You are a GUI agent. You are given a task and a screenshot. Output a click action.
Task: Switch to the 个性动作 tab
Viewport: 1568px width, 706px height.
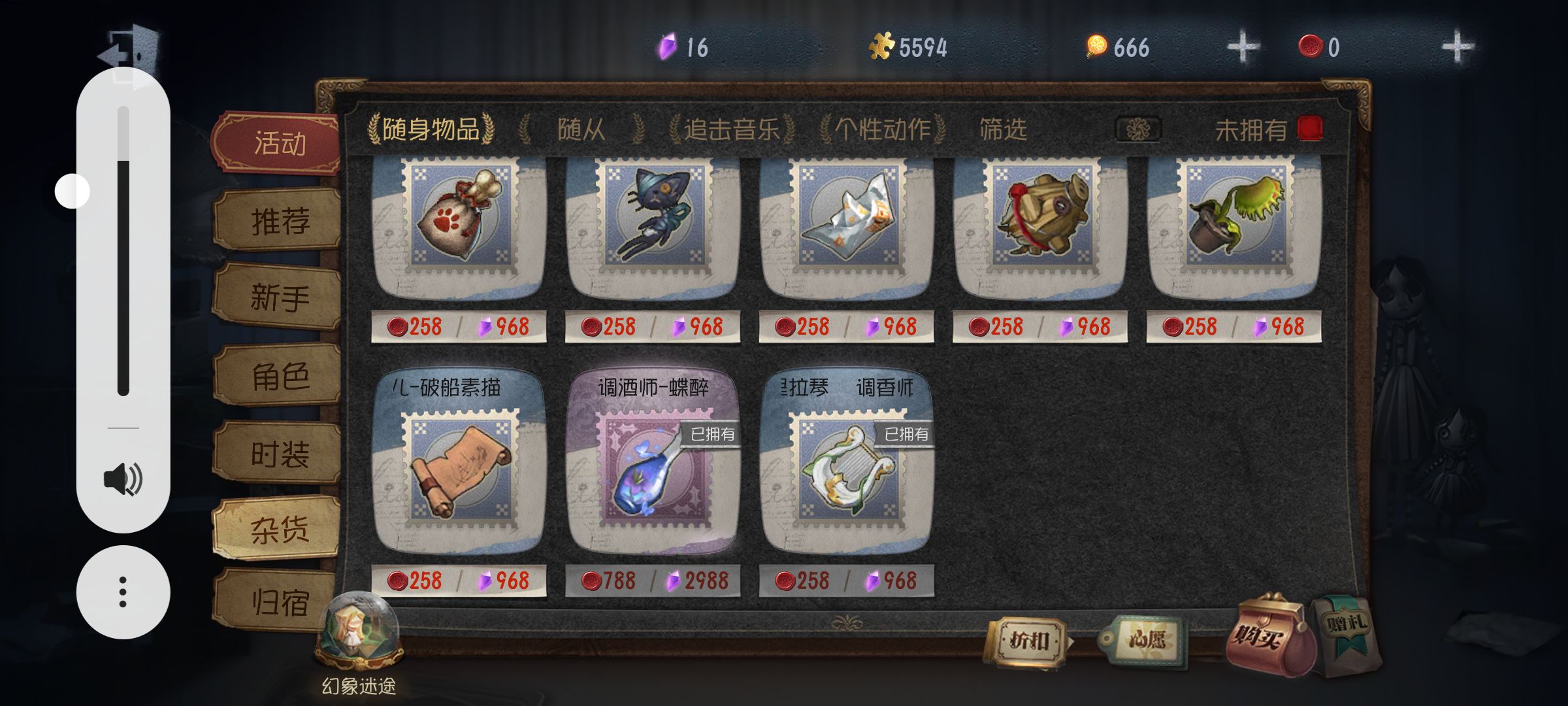883,129
